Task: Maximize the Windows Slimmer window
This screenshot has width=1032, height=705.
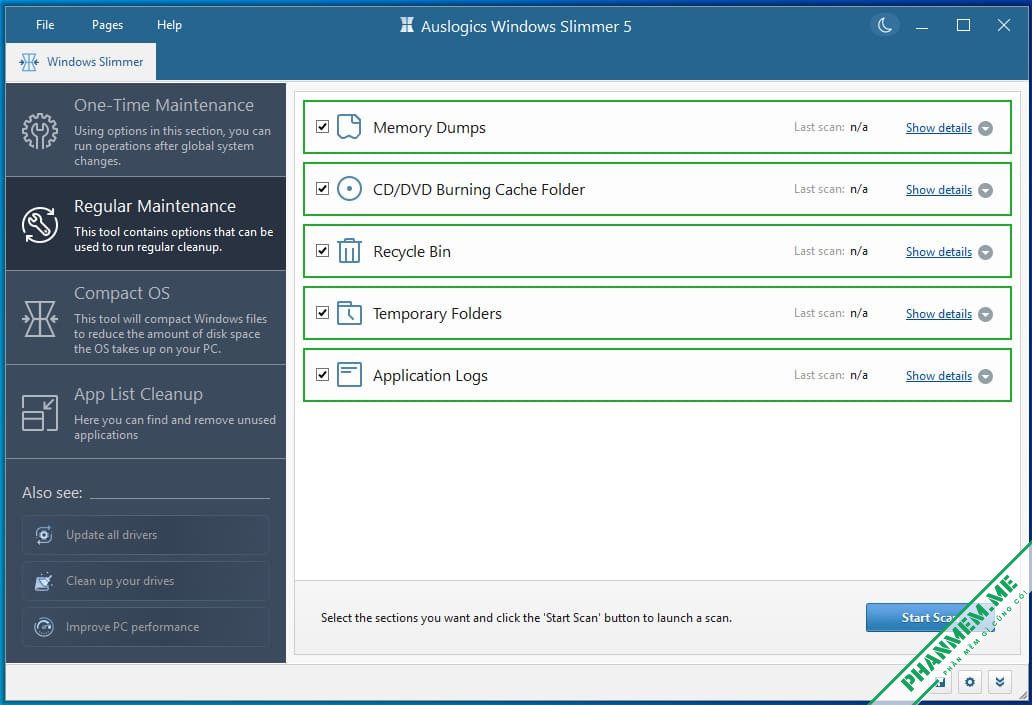Action: click(963, 26)
